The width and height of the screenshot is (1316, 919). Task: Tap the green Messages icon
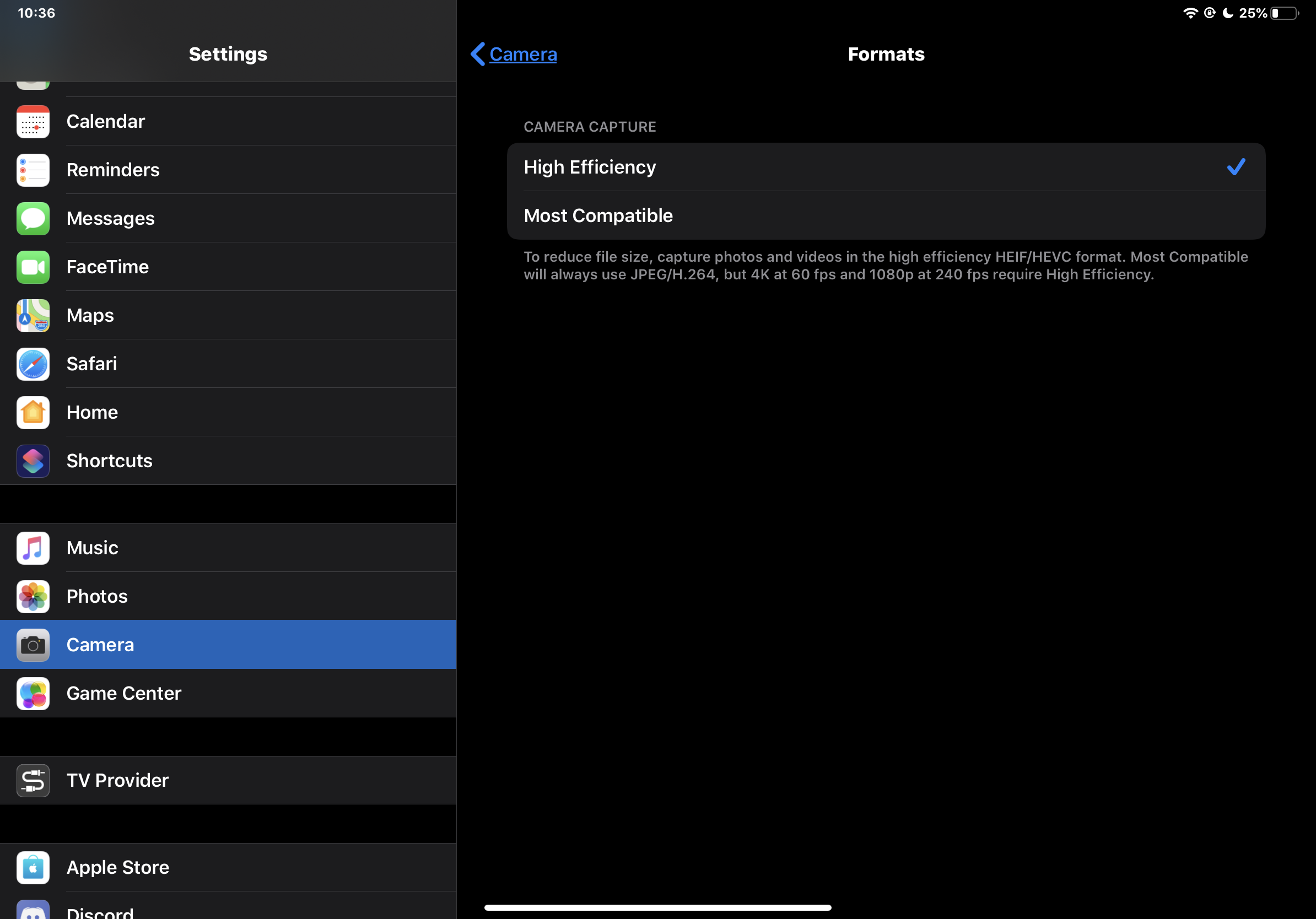33,218
